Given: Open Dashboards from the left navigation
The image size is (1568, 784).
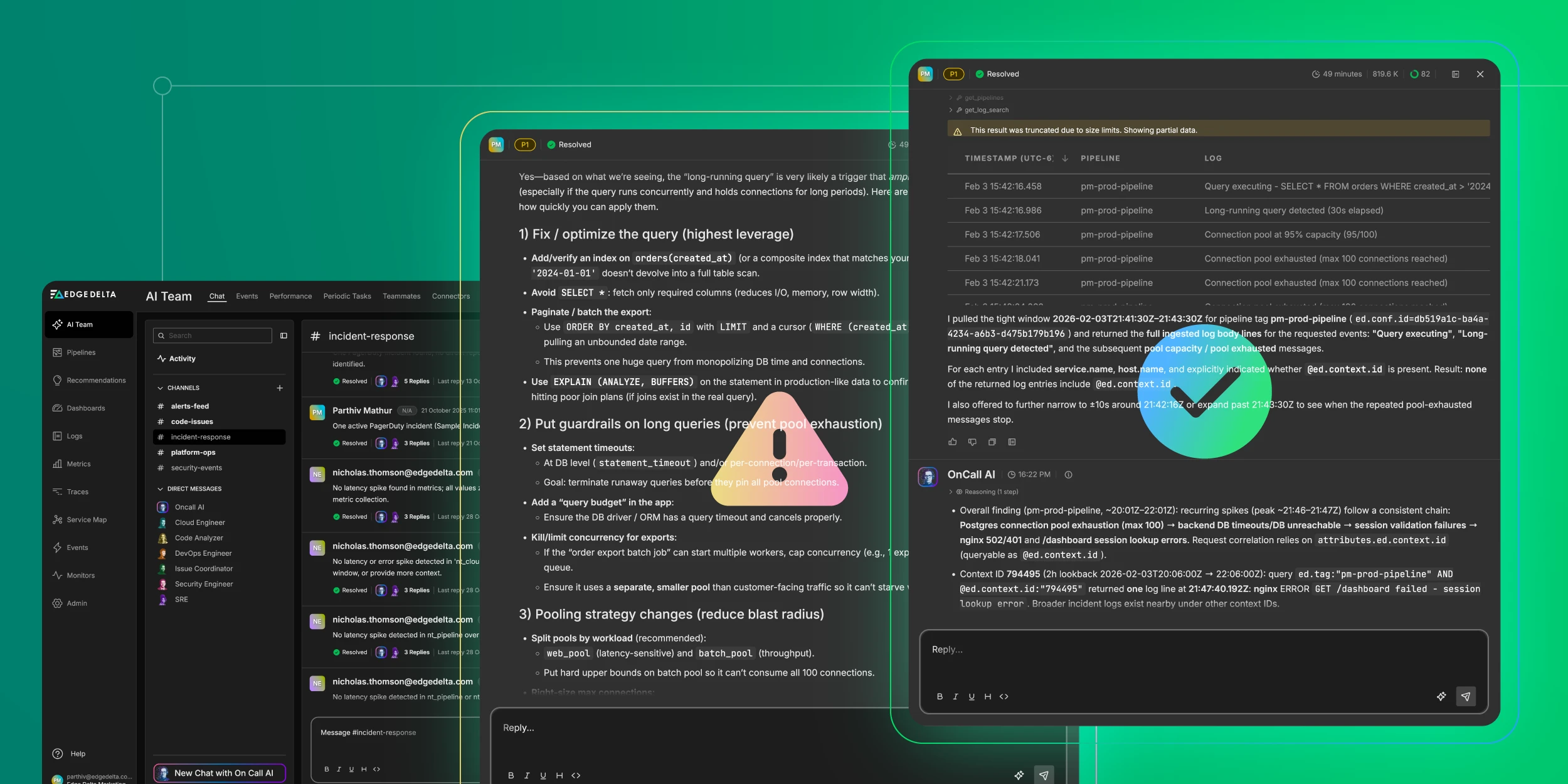Looking at the screenshot, I should click(x=85, y=408).
